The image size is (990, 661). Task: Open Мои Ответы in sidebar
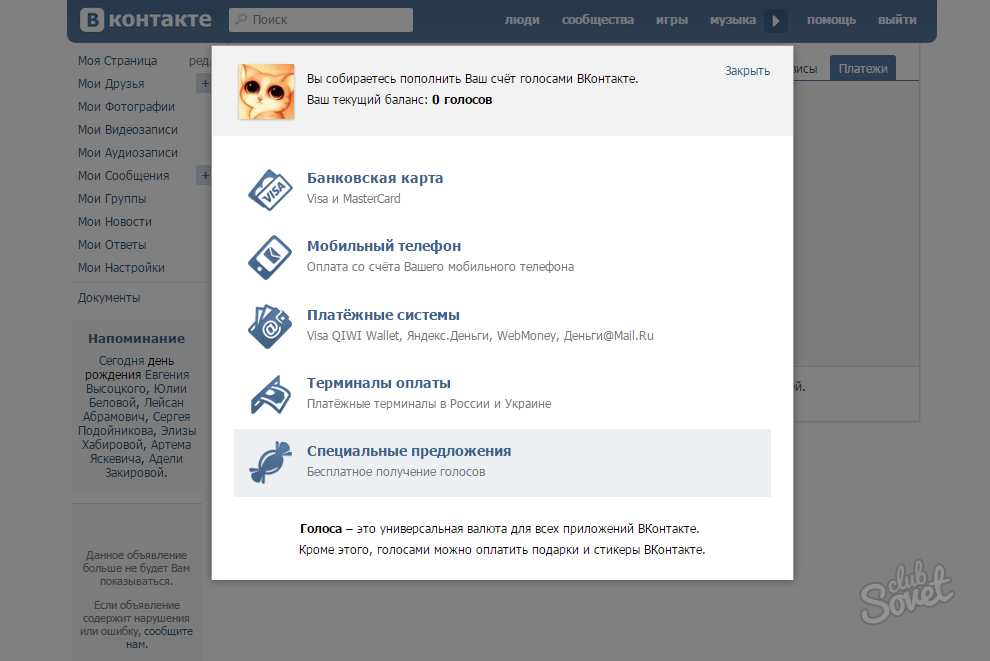pos(112,245)
